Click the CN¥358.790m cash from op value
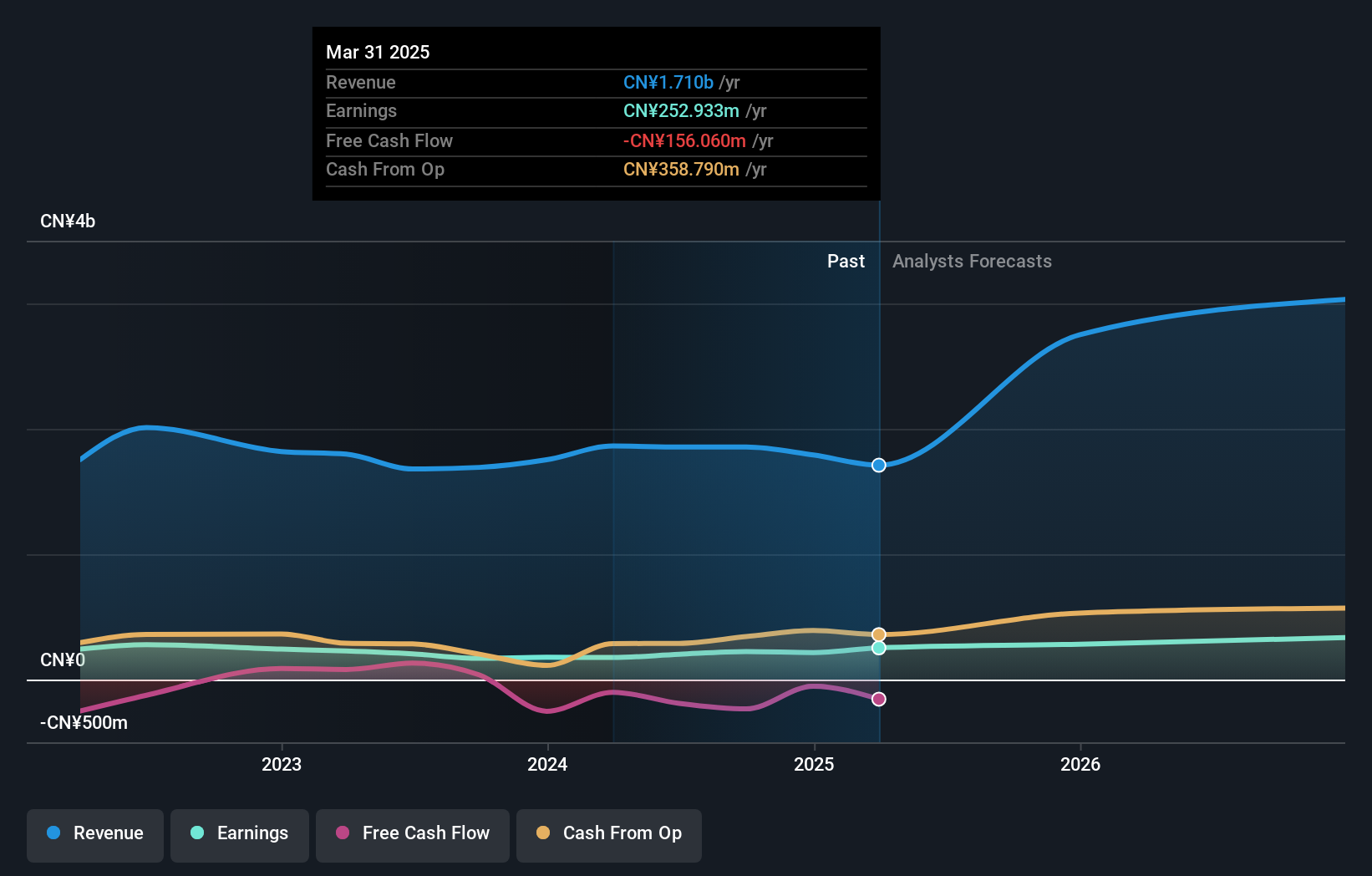 coord(681,169)
